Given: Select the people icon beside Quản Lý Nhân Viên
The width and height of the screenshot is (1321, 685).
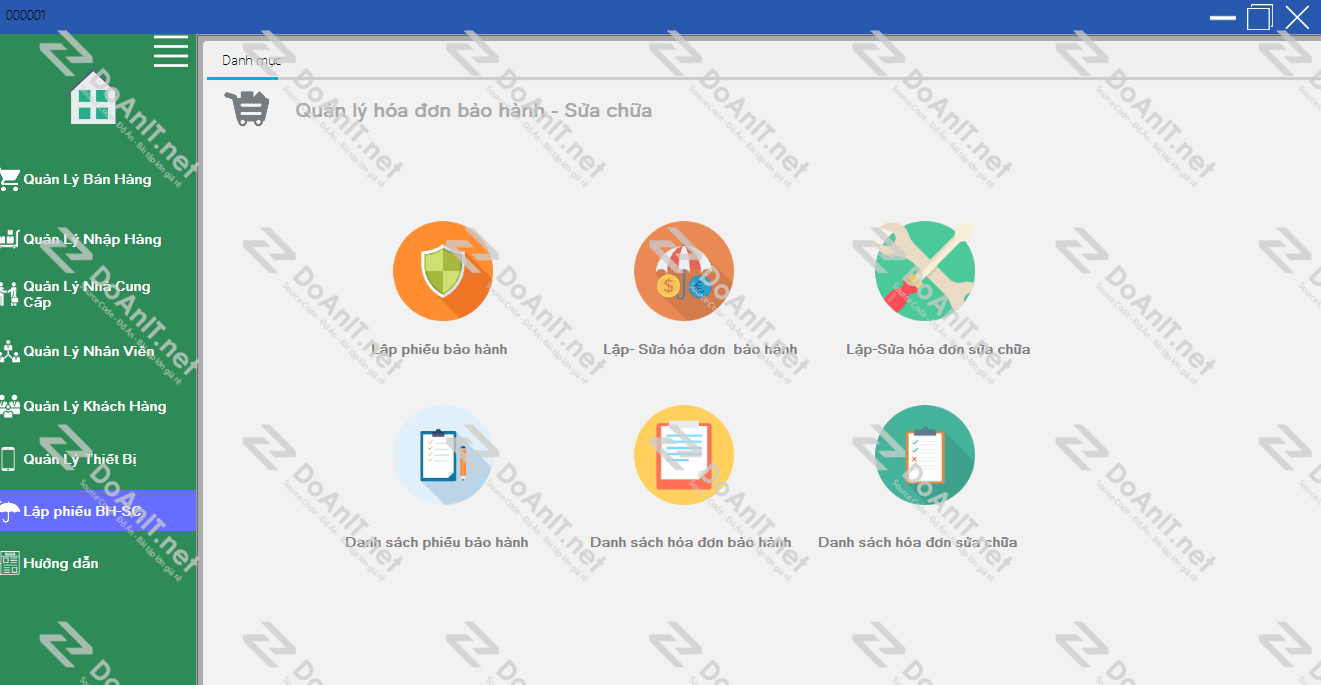Looking at the screenshot, I should [10, 351].
